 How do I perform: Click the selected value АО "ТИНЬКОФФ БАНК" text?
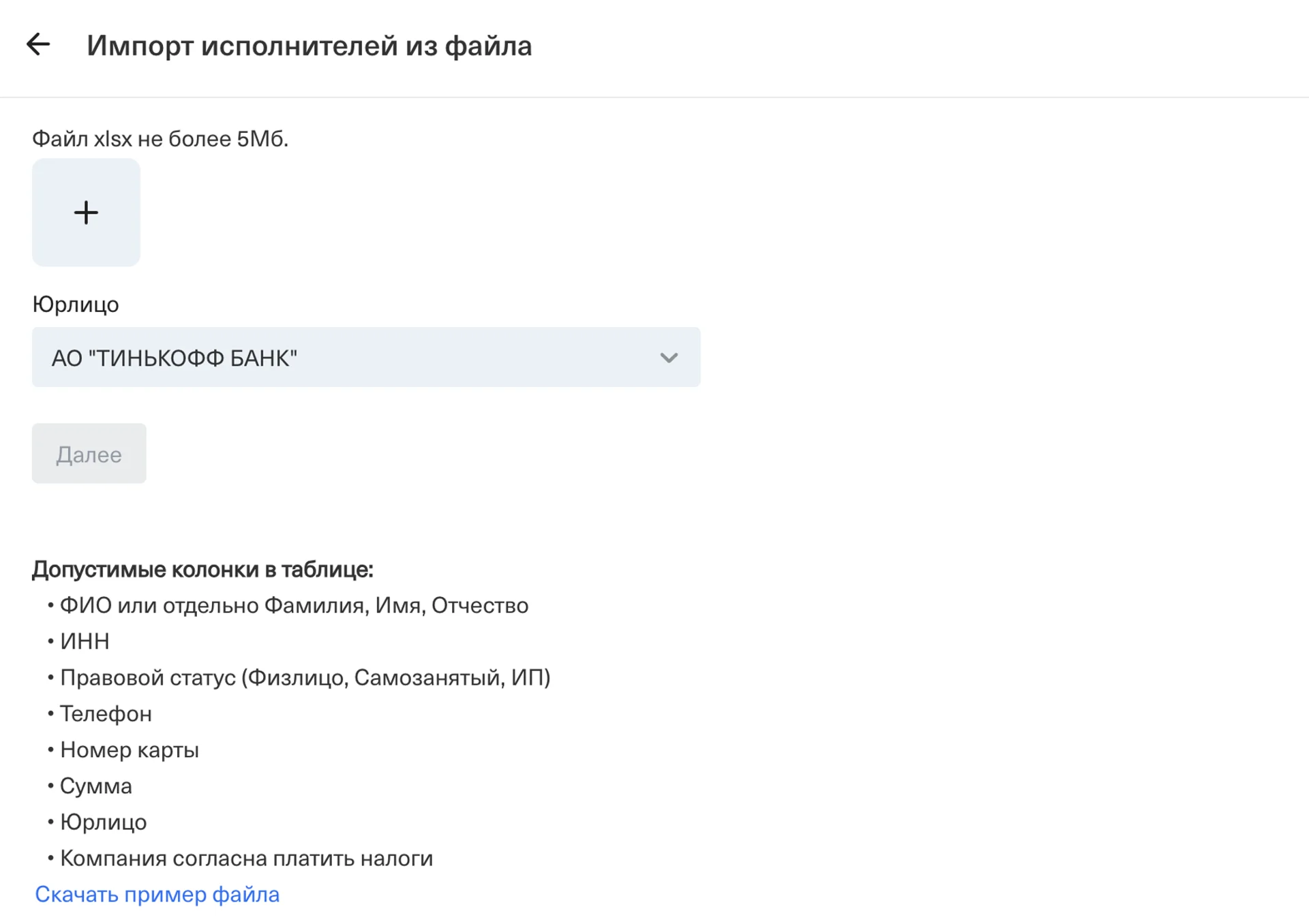pos(175,358)
